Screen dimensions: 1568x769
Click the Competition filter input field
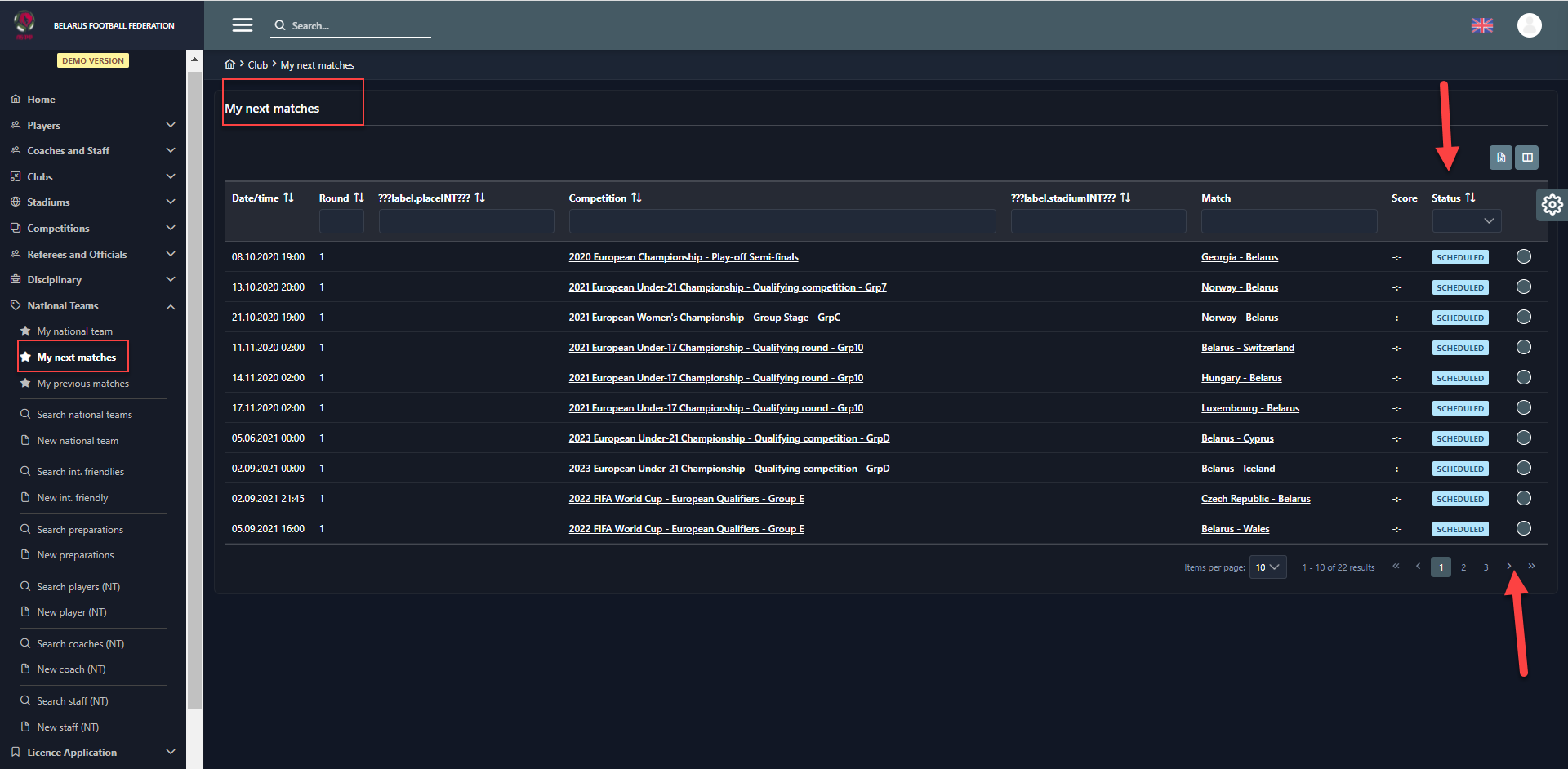tap(782, 221)
